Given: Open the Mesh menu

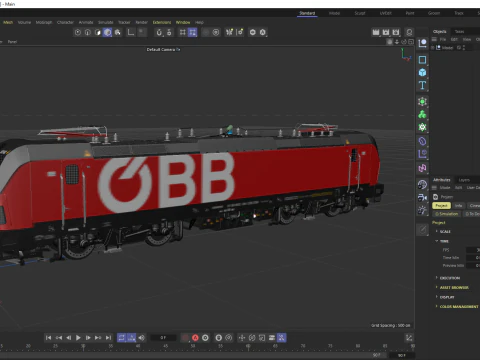Looking at the screenshot, I should [8, 22].
